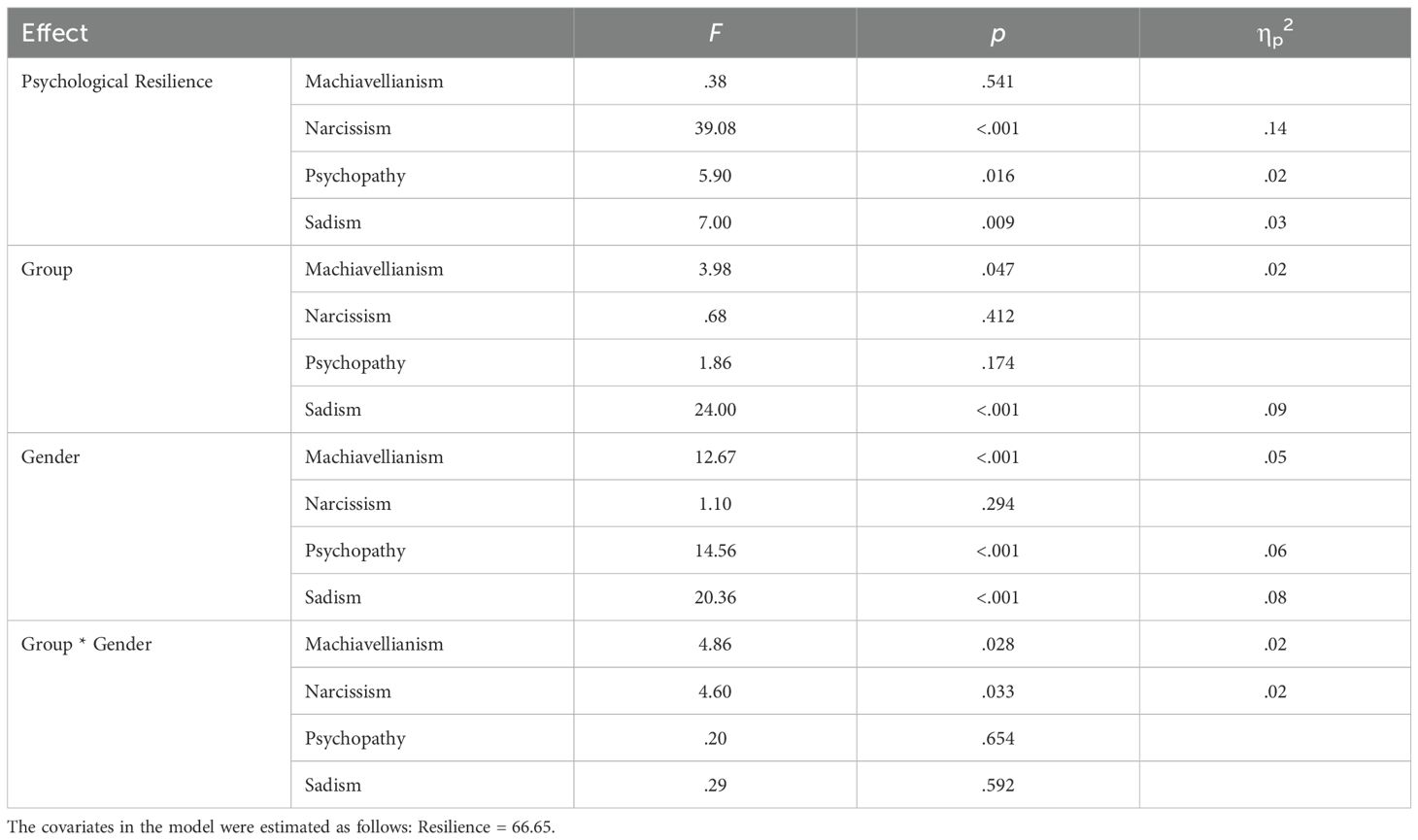
Task: Click the p value .541
Action: 997,82
